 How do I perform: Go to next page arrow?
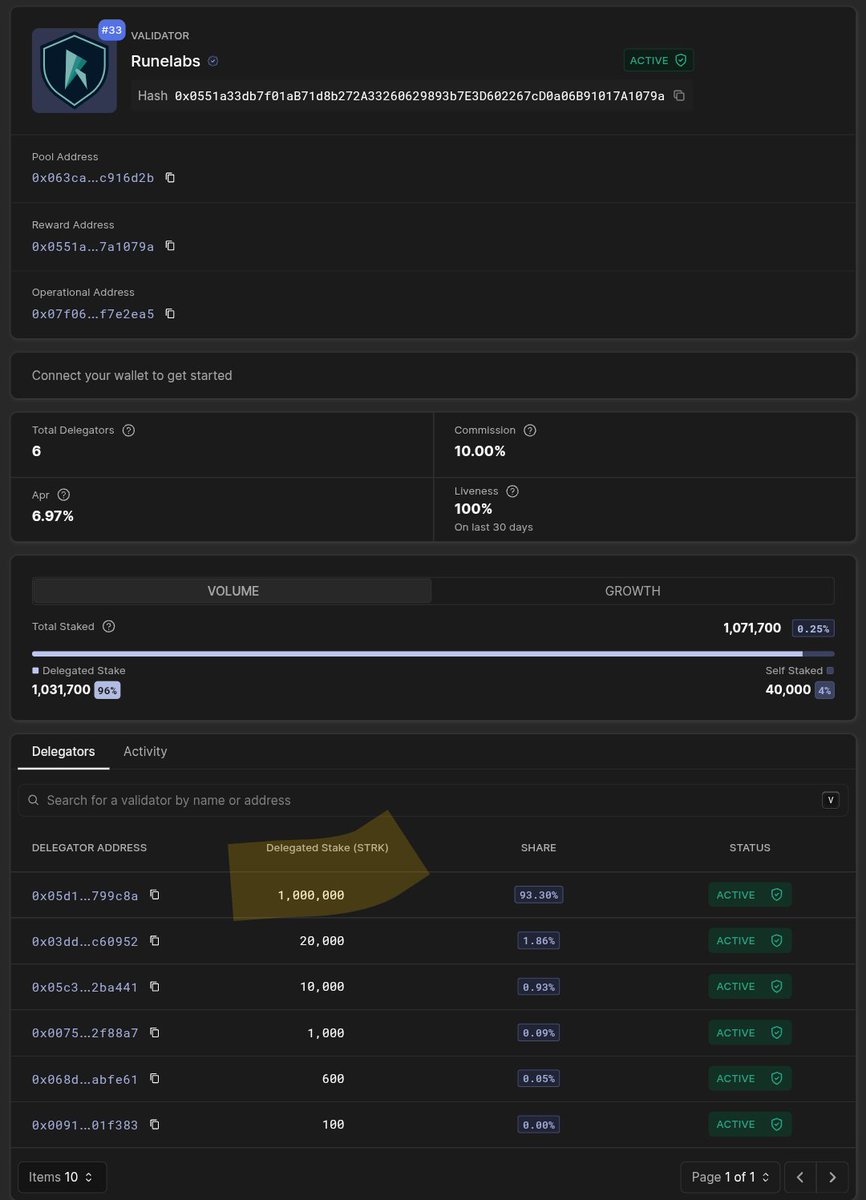point(832,1177)
